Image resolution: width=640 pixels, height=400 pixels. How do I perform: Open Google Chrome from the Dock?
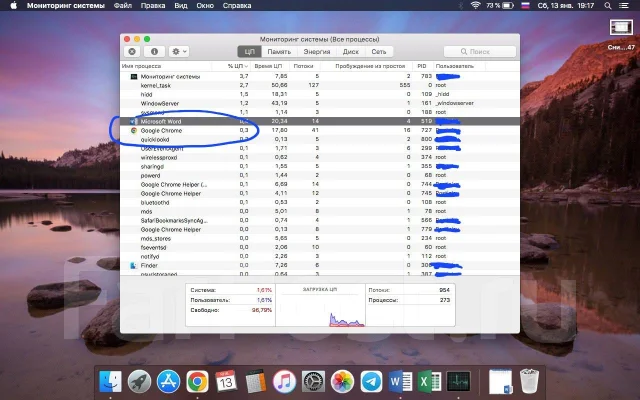point(197,382)
